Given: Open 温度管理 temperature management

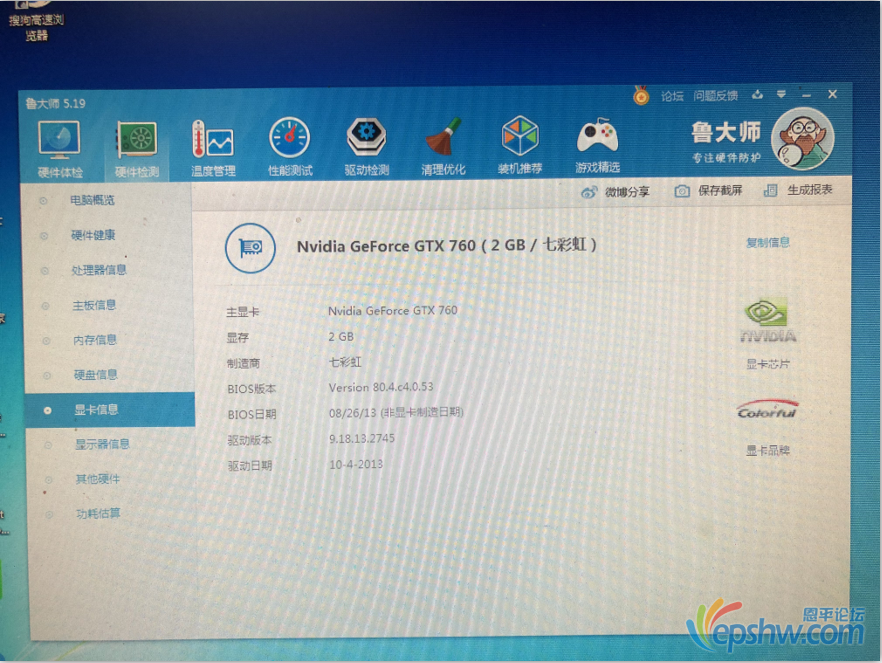Looking at the screenshot, I should point(213,148).
